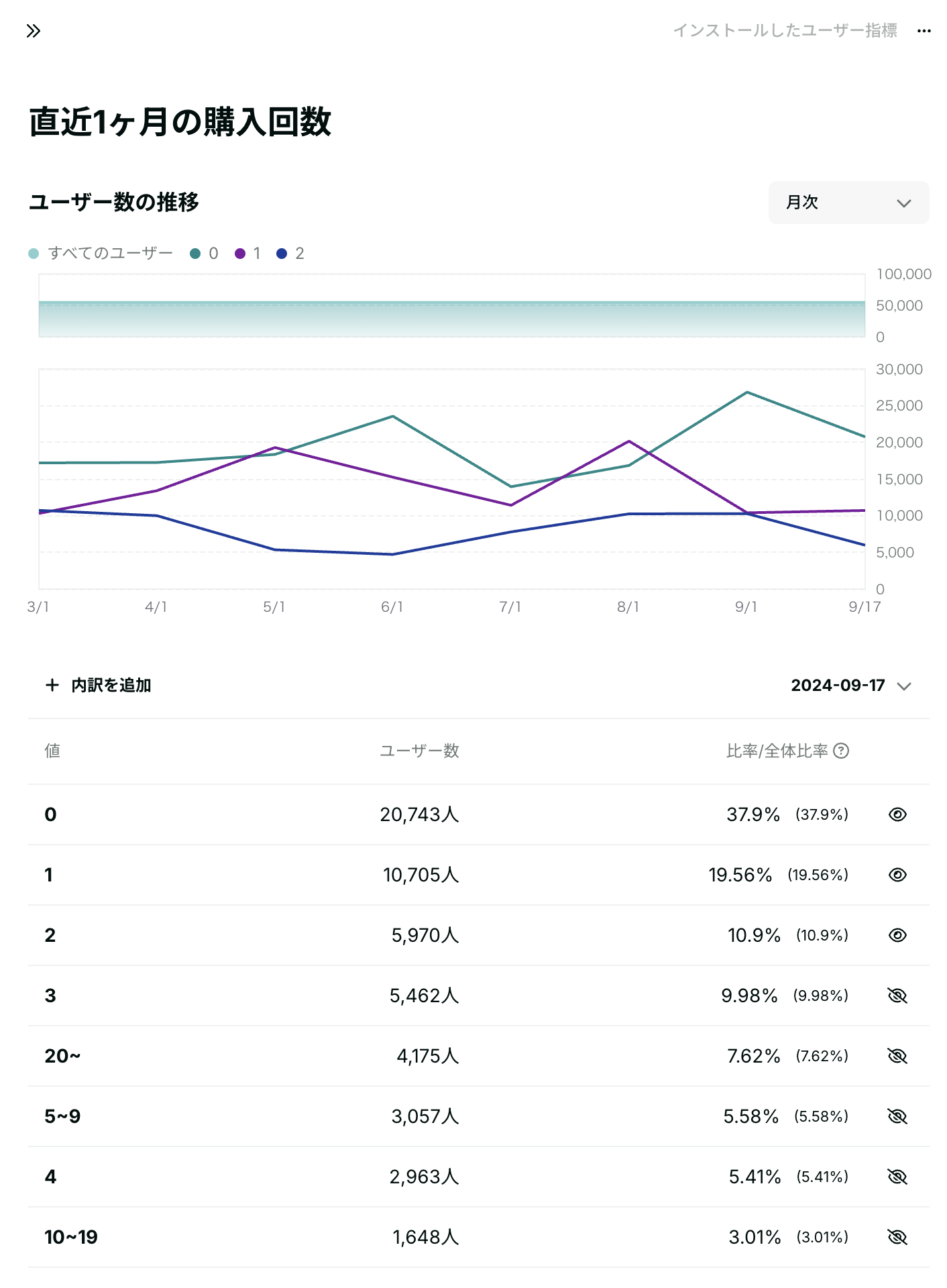Click the 7.62% ratio value
Viewport: 947px width, 1288px height.
(x=754, y=1056)
